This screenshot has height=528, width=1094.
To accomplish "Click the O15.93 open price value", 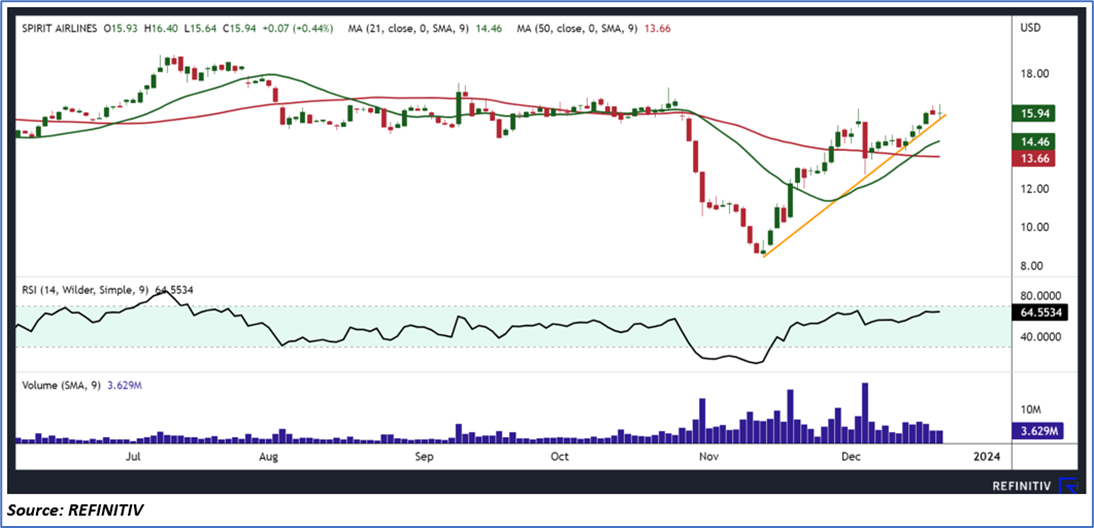I will tap(119, 29).
